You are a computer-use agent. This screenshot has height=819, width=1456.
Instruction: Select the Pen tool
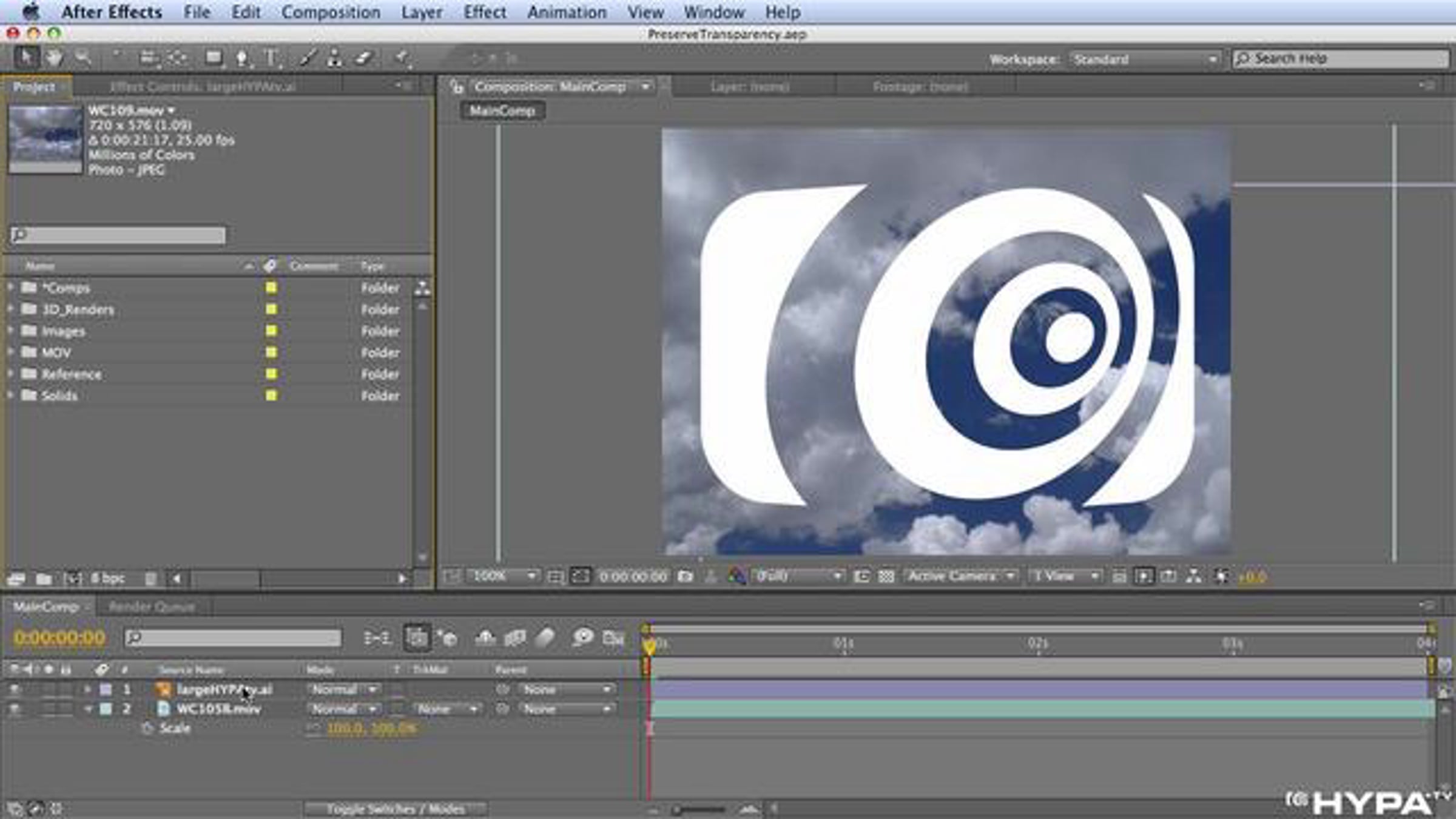241,58
